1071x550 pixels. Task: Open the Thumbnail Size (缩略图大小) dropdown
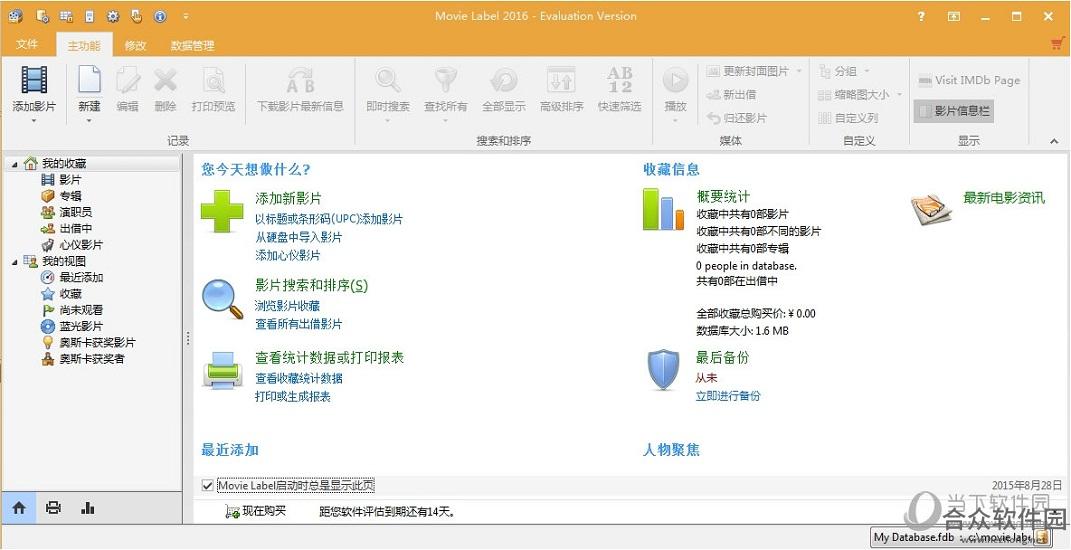900,94
